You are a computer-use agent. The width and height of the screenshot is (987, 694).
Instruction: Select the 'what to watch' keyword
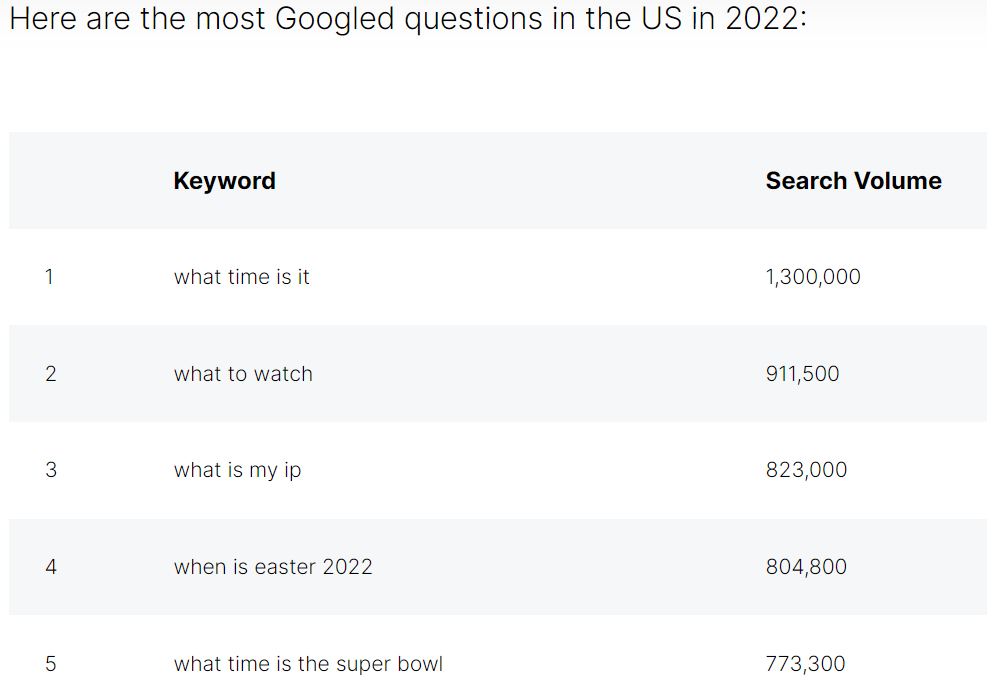click(243, 374)
